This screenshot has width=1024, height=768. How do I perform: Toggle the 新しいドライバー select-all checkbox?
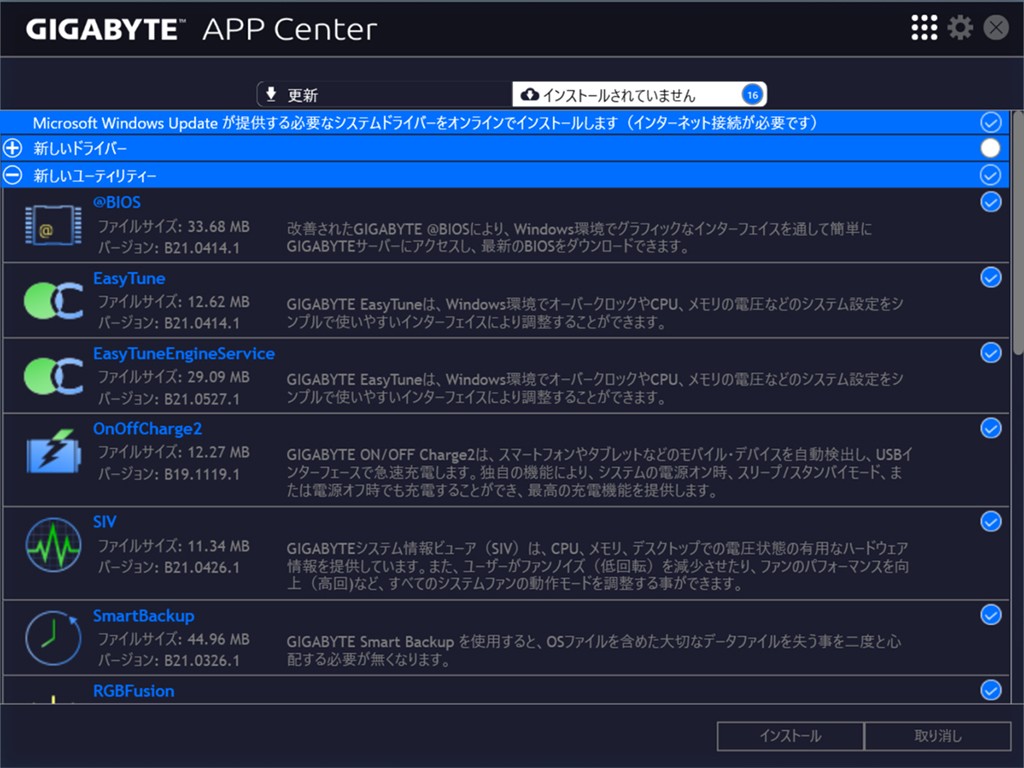(x=990, y=148)
